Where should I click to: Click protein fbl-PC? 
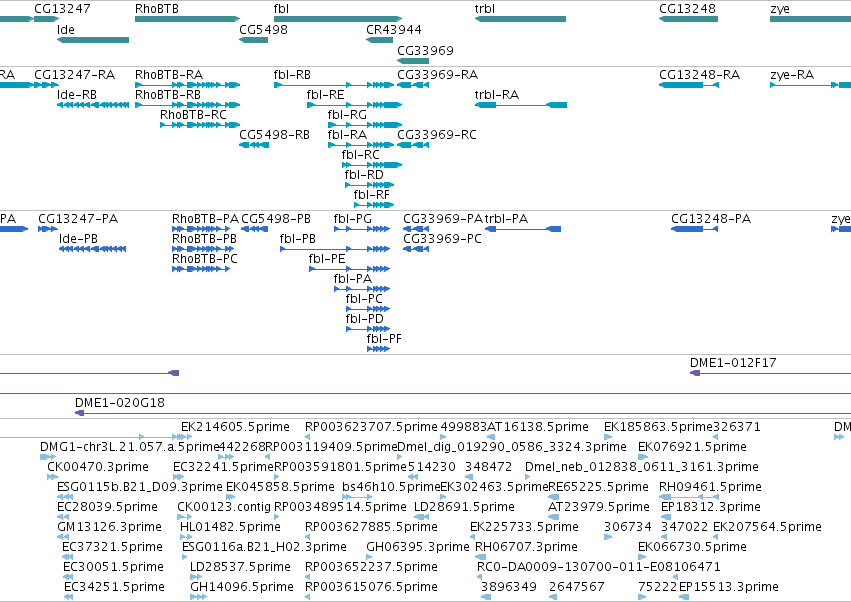pyautogui.click(x=368, y=309)
